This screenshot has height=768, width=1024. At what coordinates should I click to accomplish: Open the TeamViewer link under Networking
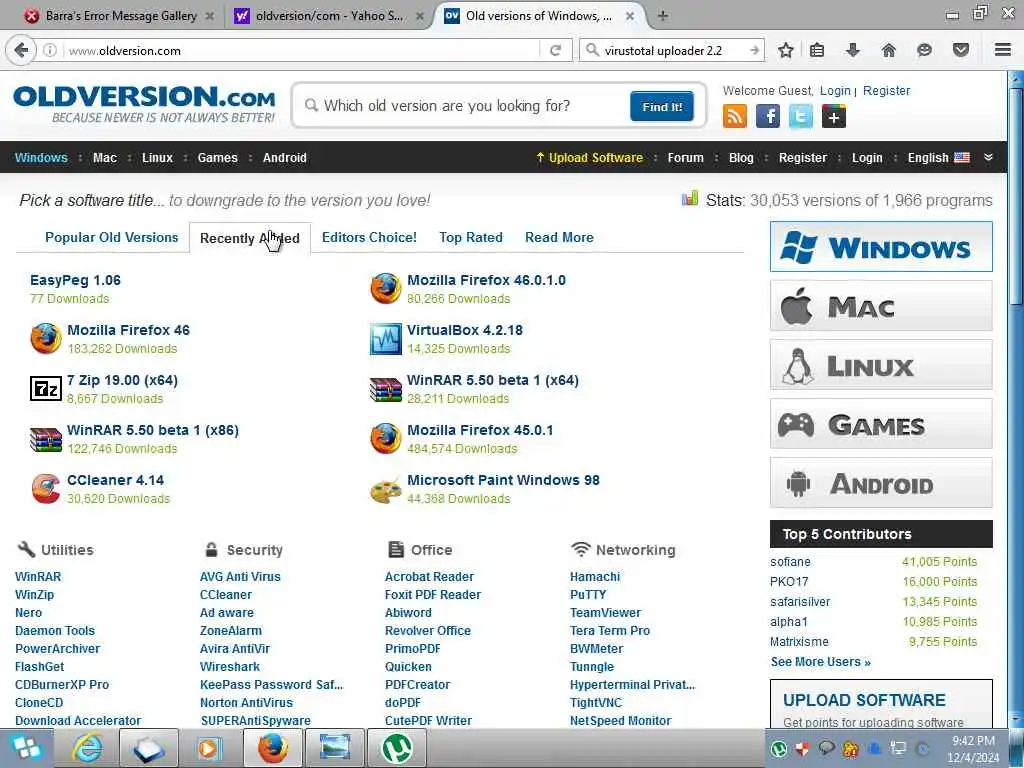click(605, 613)
